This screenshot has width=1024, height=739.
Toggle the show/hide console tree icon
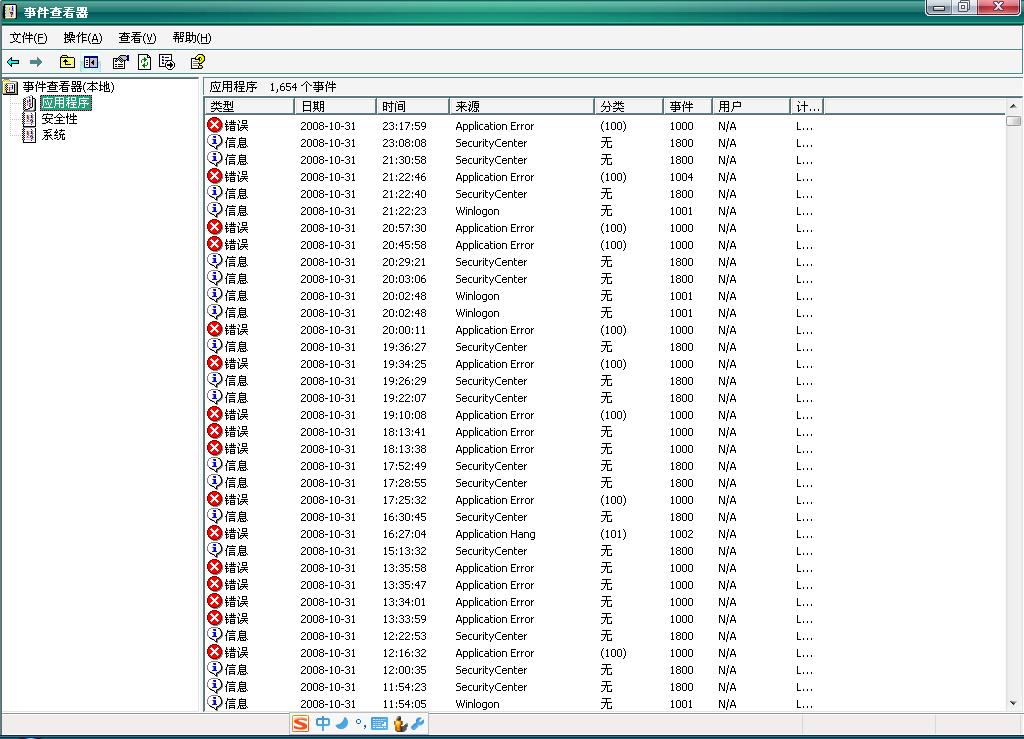click(x=91, y=62)
